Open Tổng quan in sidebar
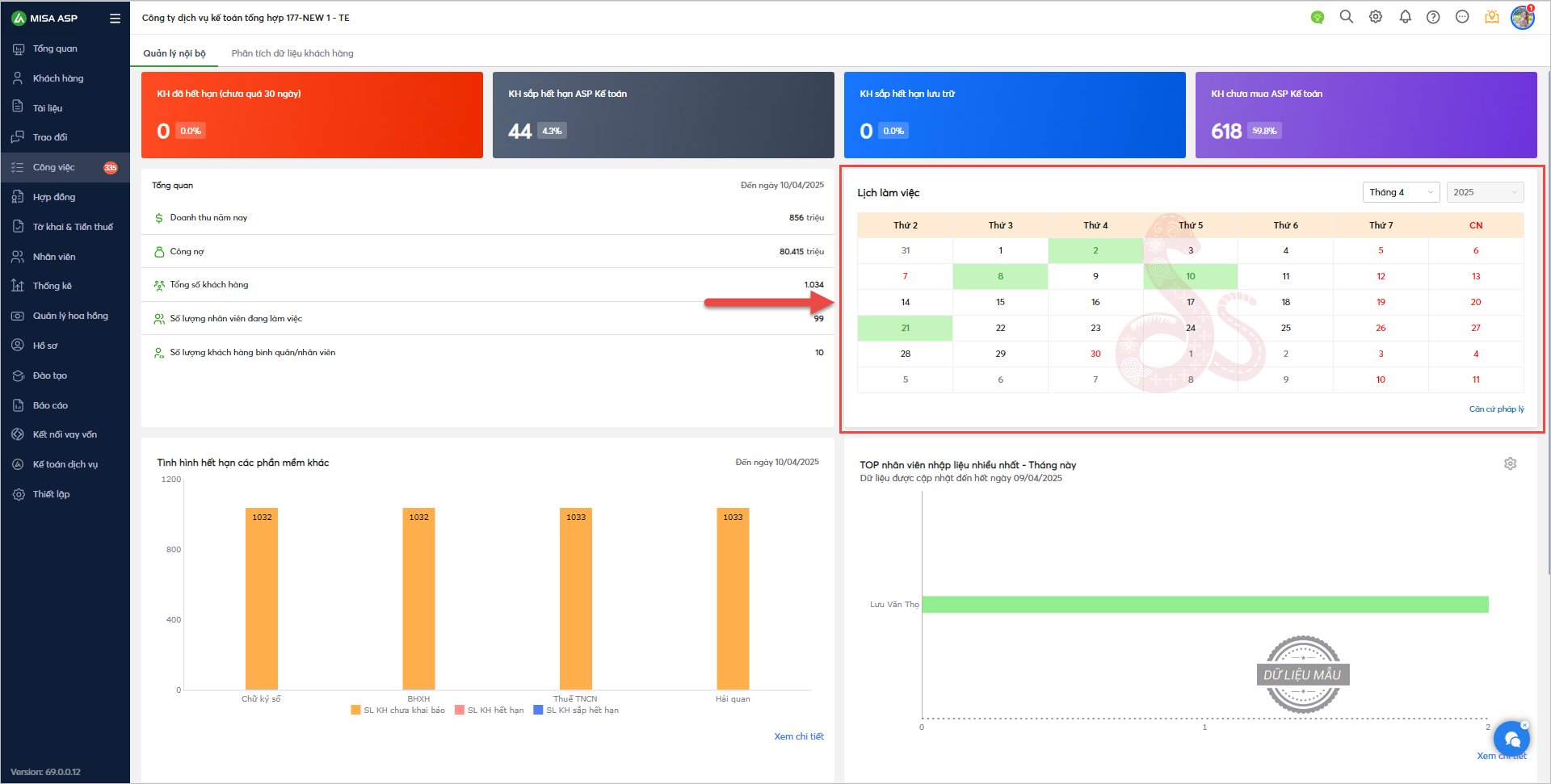The height and width of the screenshot is (784, 1551). pyautogui.click(x=65, y=48)
